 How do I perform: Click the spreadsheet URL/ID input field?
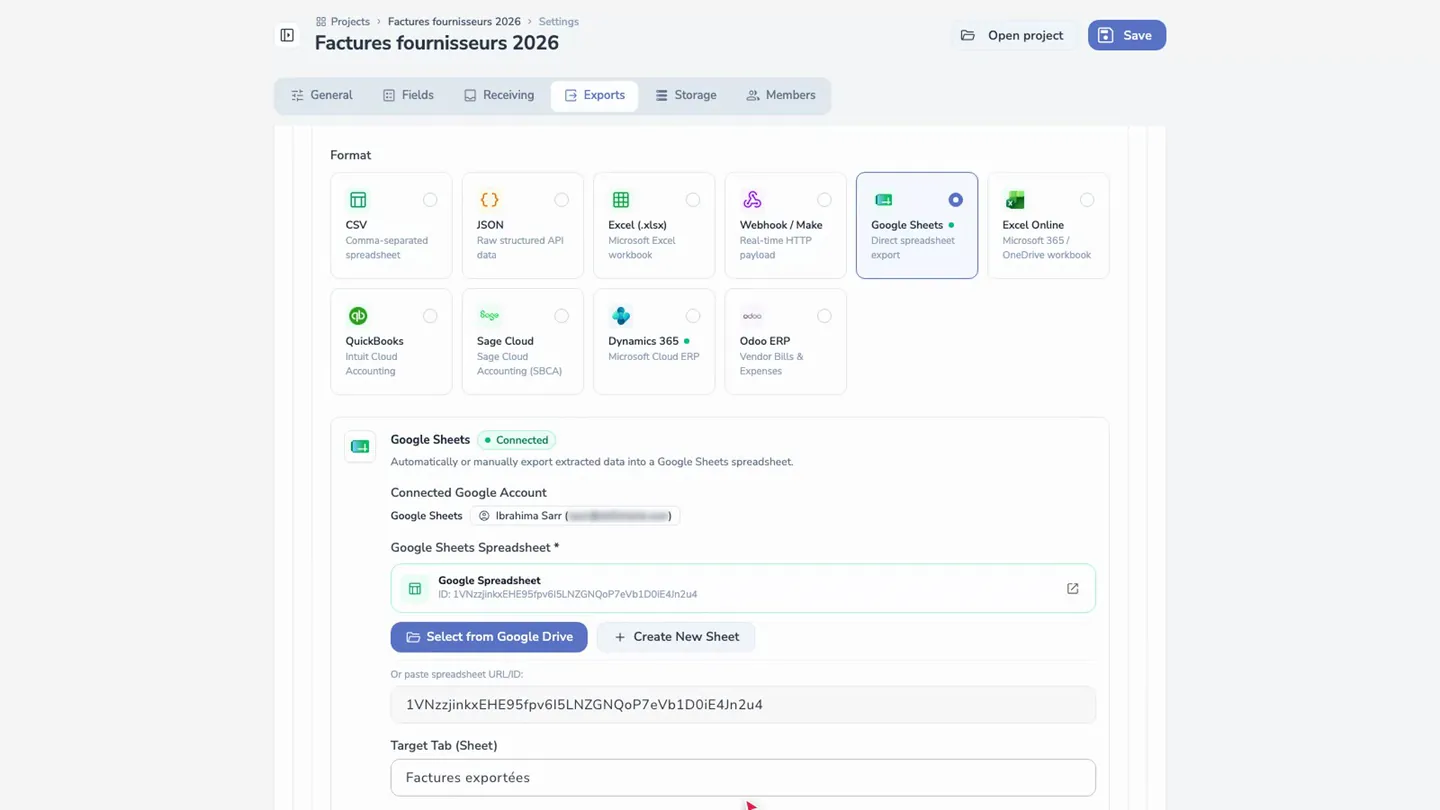click(x=743, y=705)
